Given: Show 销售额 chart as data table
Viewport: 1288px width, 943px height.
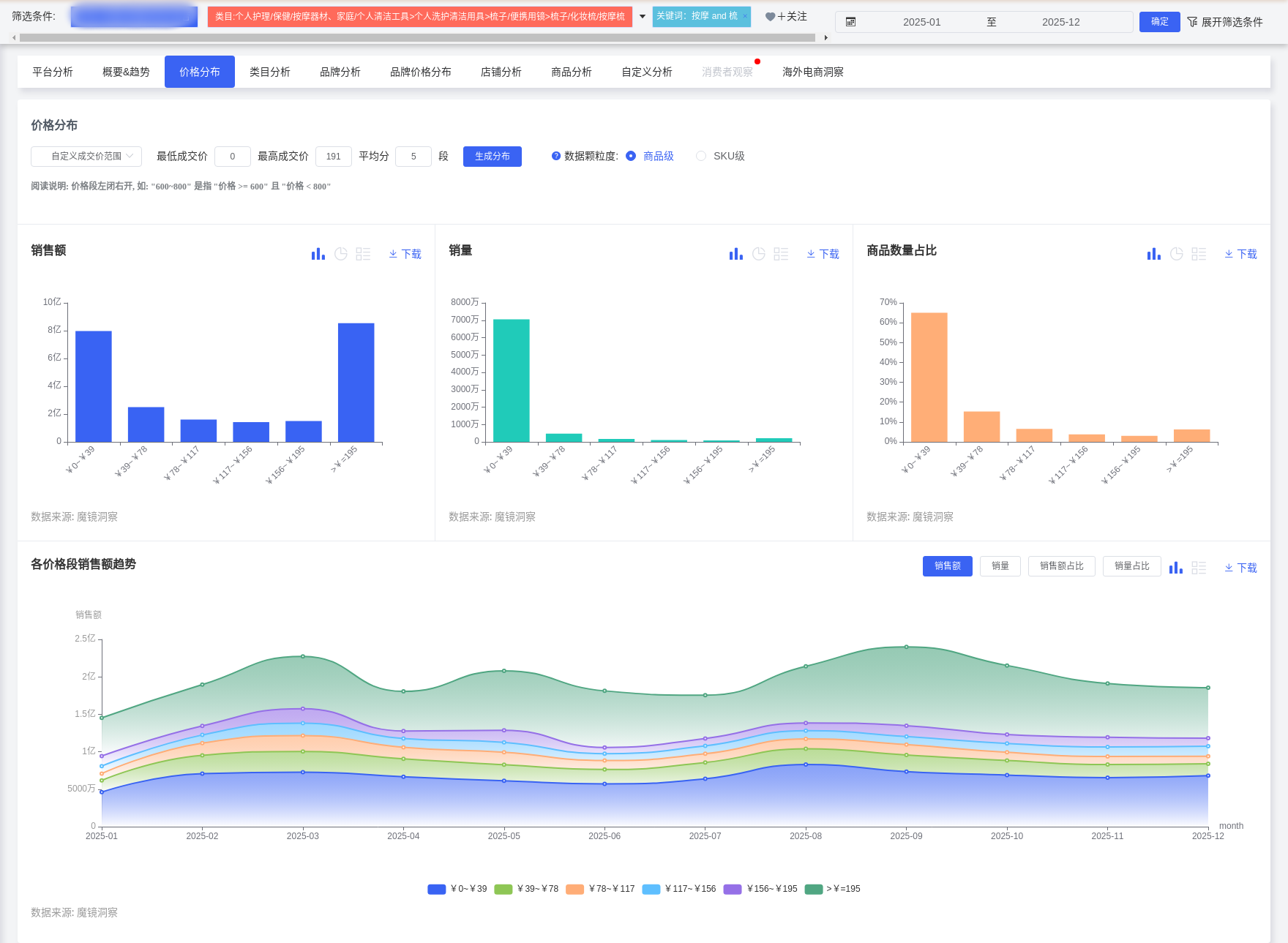Looking at the screenshot, I should (363, 254).
